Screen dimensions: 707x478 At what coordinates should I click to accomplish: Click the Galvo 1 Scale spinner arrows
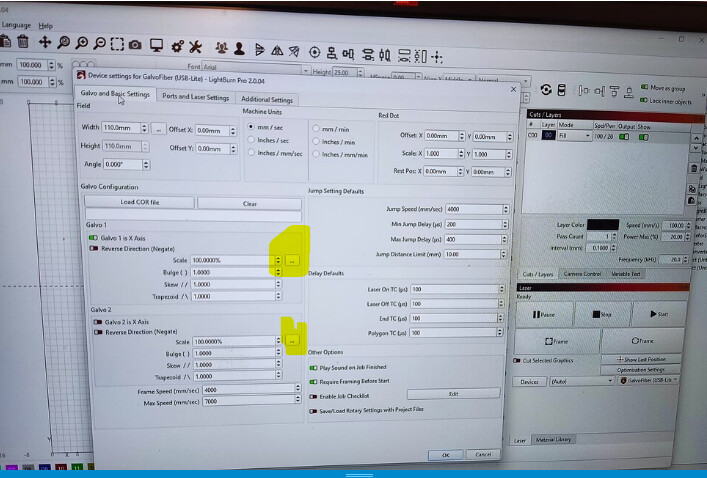(x=278, y=260)
